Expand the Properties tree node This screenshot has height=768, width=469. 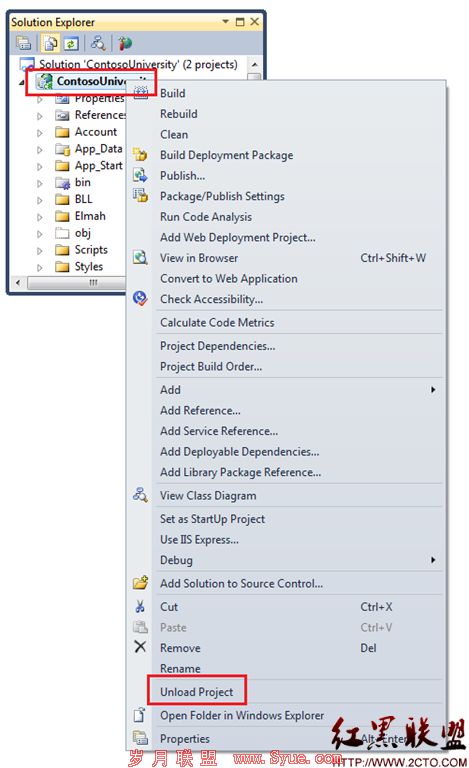[x=40, y=99]
